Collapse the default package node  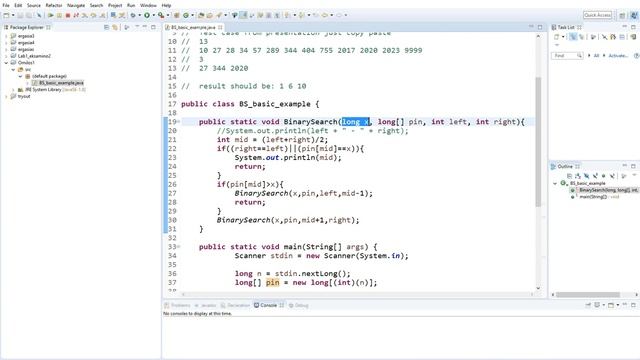20,76
